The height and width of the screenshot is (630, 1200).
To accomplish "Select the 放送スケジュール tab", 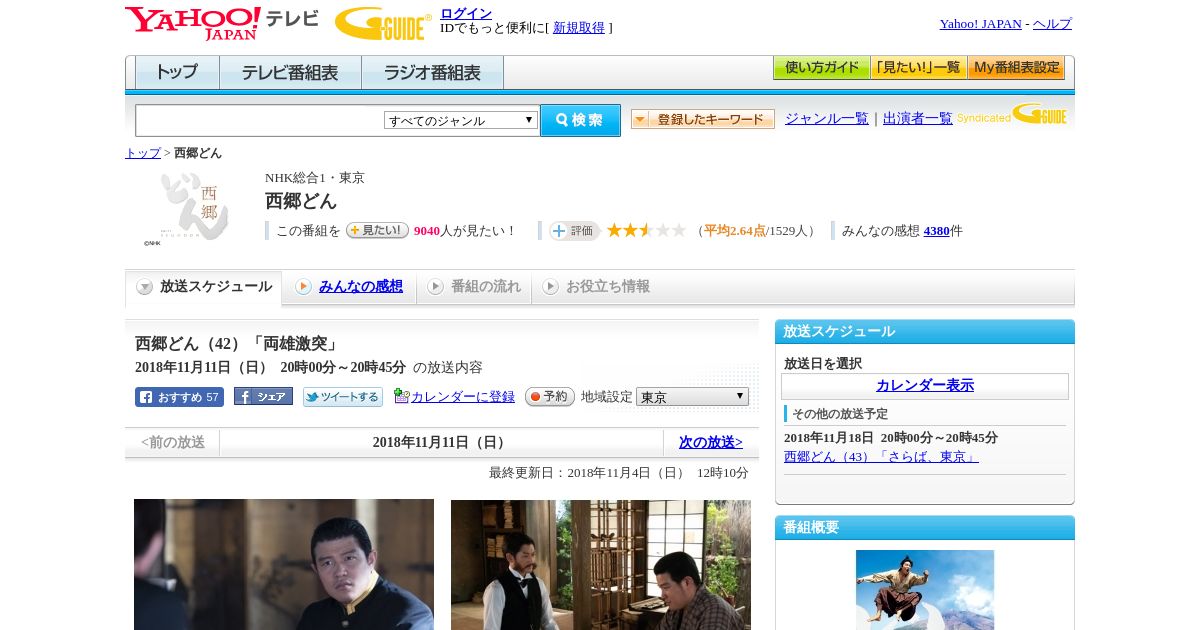I will coord(204,287).
